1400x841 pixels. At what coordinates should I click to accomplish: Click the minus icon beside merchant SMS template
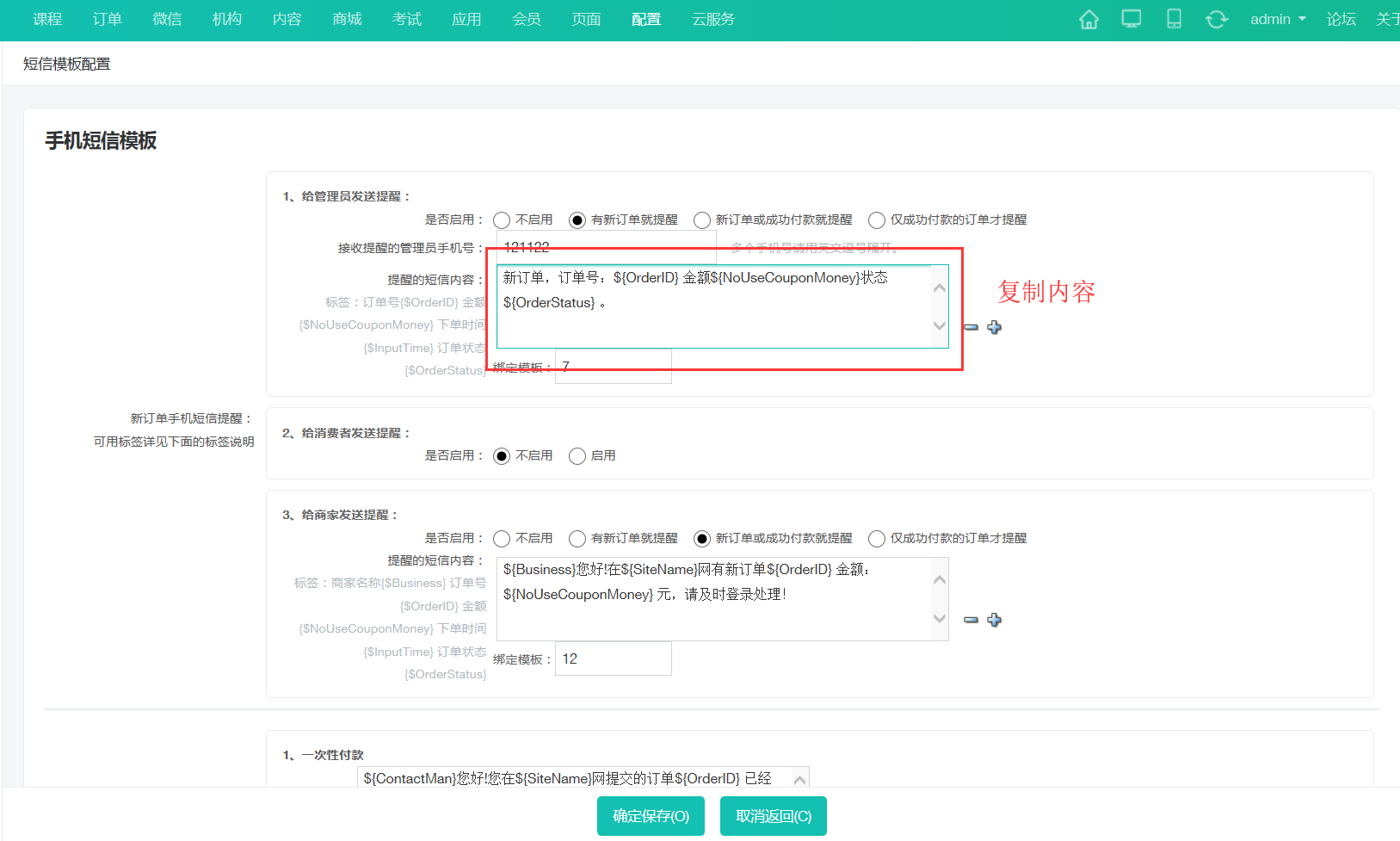(971, 619)
